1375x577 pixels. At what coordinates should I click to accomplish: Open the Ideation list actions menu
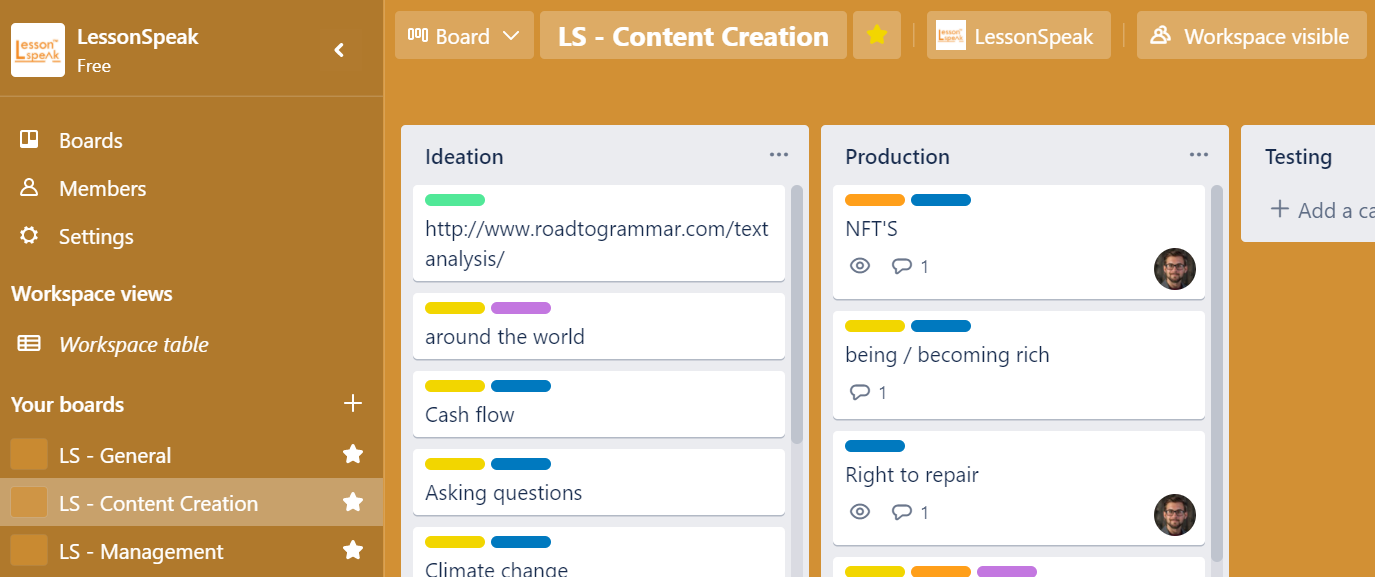point(779,155)
